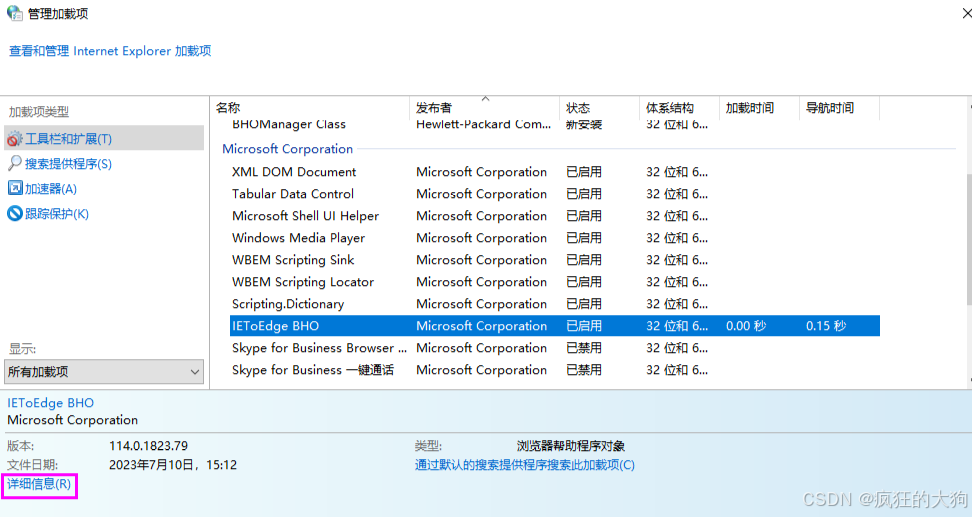Click the 0.00 秒 load time cell
The image size is (972, 517).
click(x=746, y=326)
